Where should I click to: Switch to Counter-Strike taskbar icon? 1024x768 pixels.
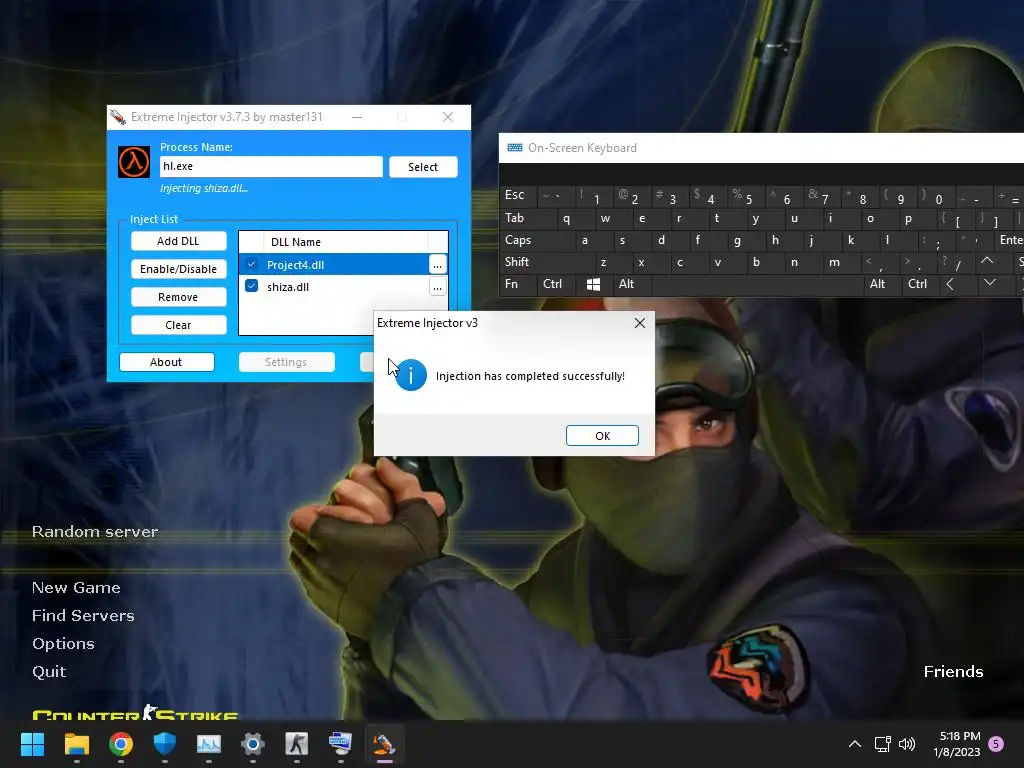(x=296, y=744)
